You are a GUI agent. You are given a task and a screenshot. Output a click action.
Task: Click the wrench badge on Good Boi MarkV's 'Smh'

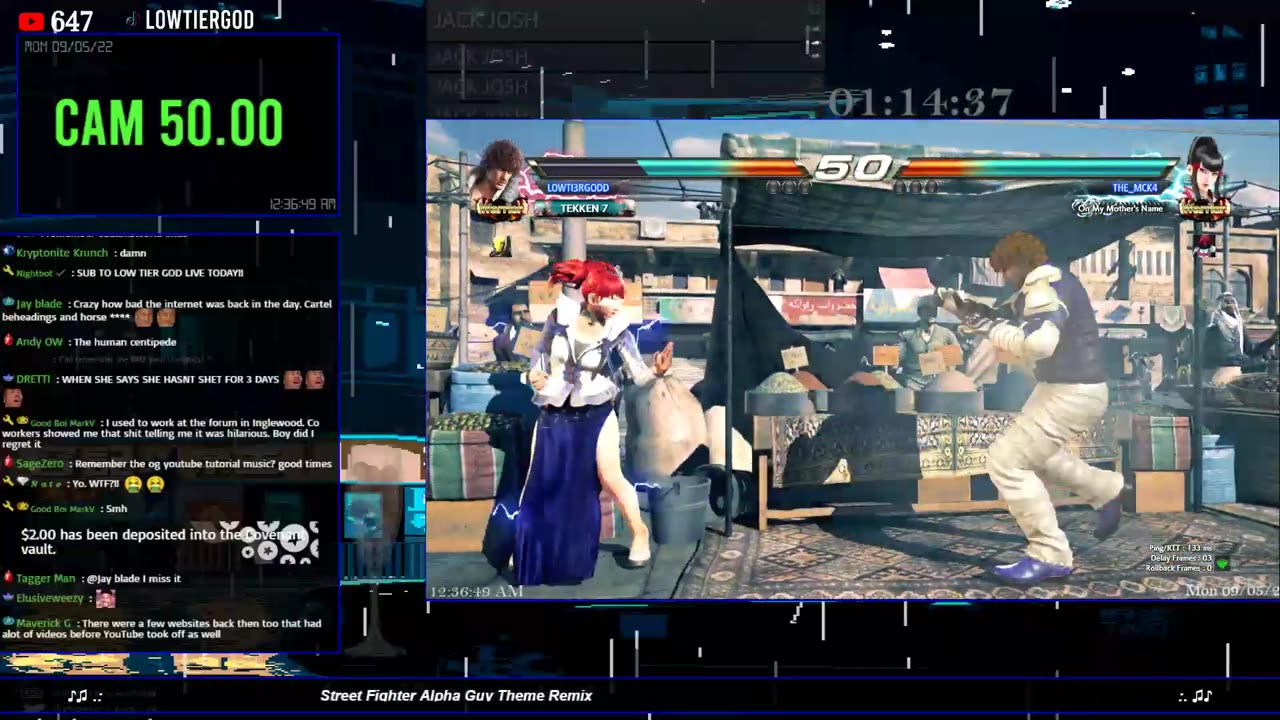pos(8,508)
